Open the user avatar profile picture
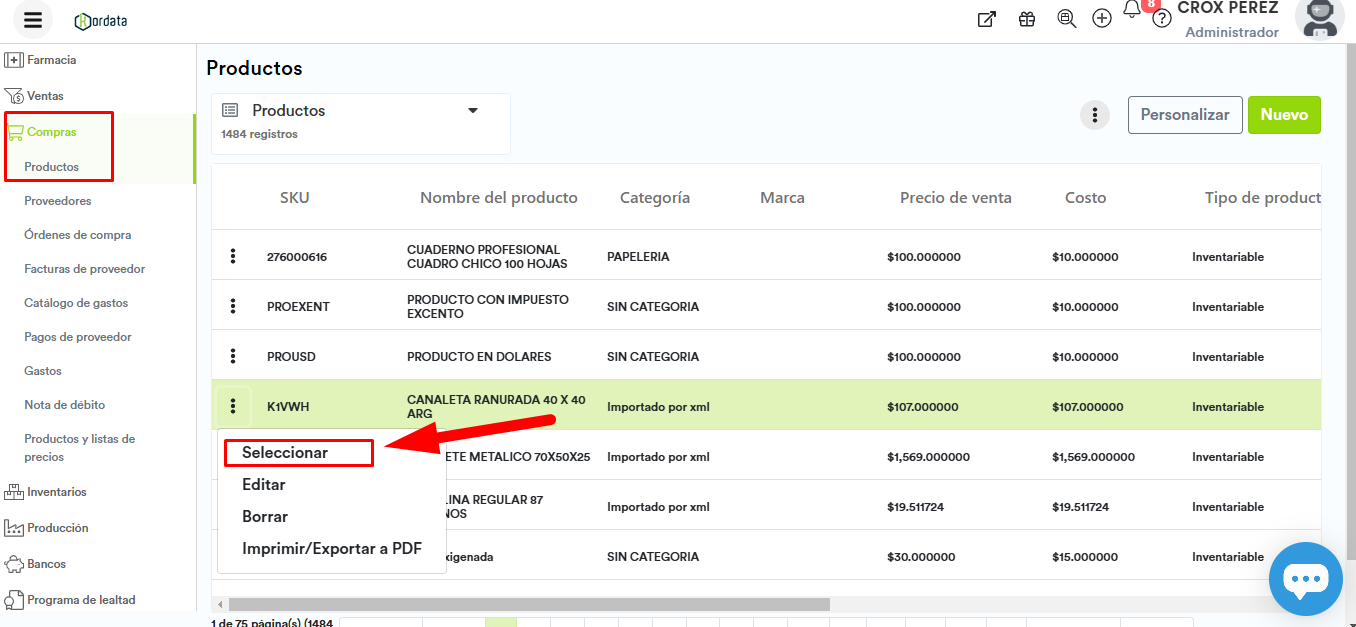 tap(1320, 19)
